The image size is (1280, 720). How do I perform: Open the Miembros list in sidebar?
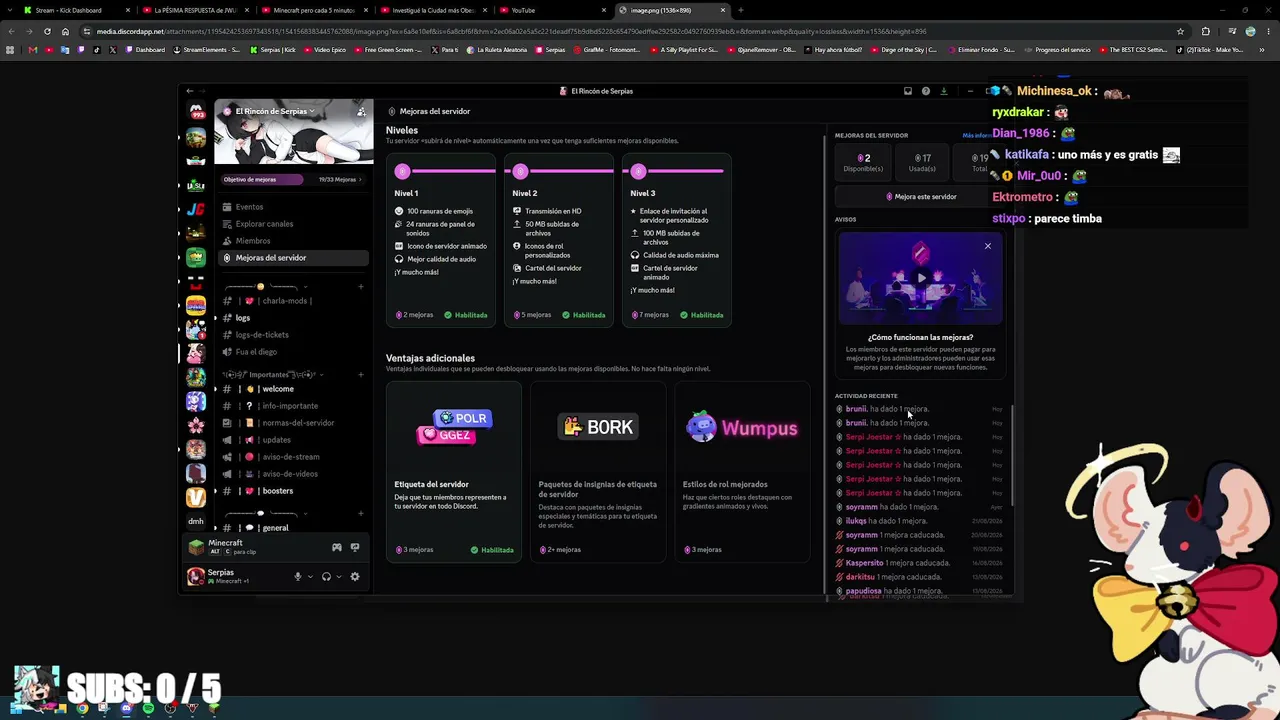coord(293,241)
